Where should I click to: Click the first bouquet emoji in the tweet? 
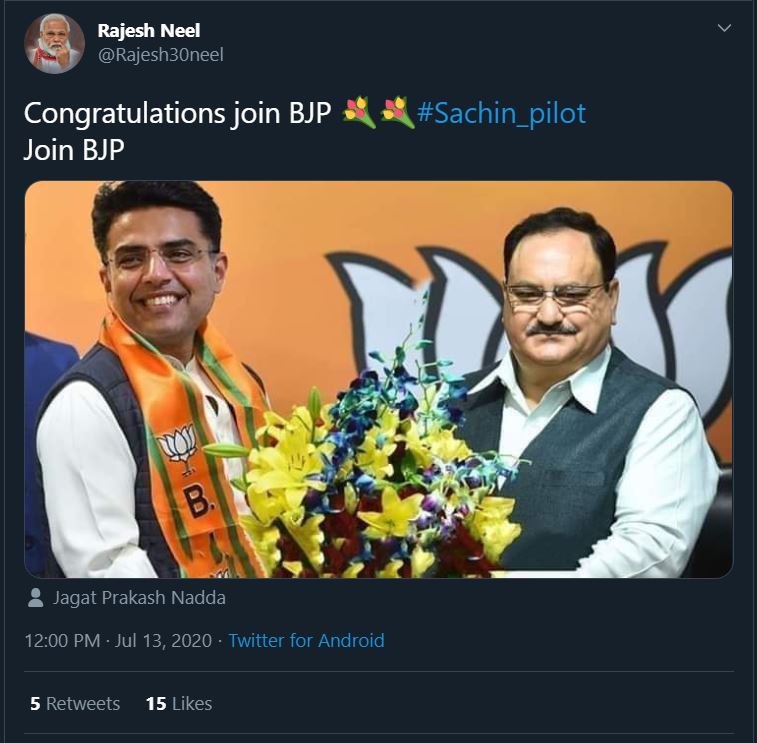coord(358,113)
